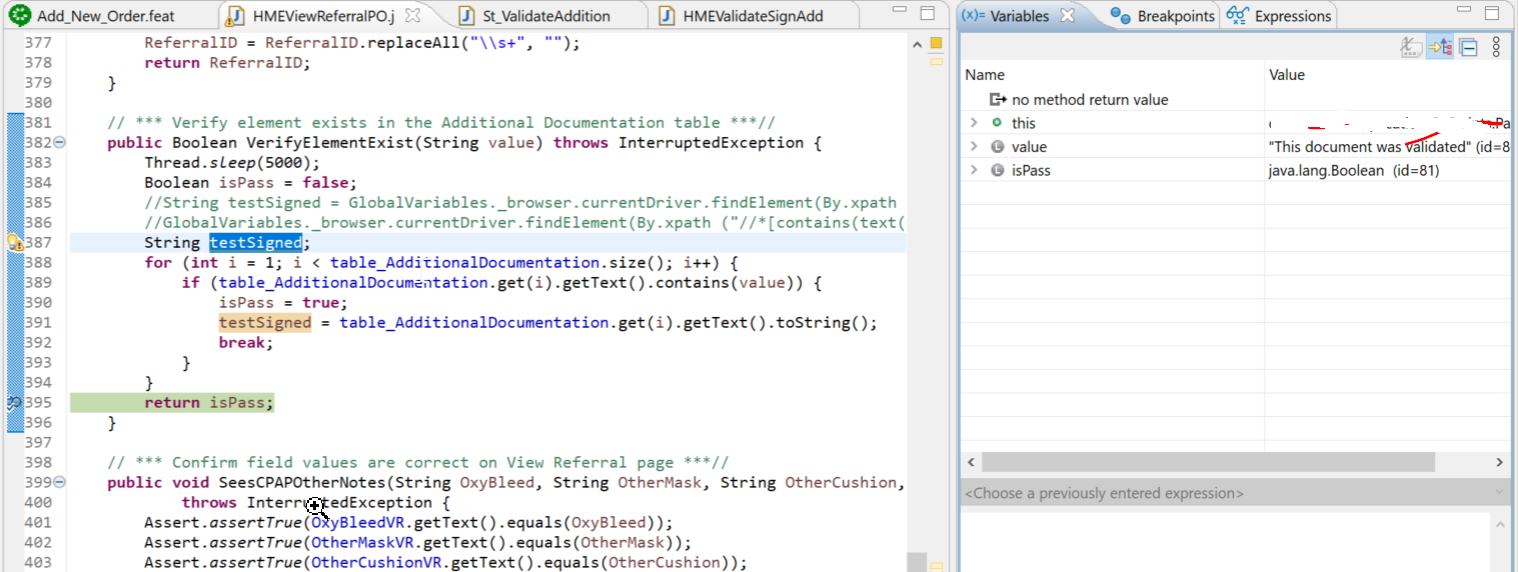Click the Variables horizontal scrollbar thumb
This screenshot has height=572, width=1518.
pos(1208,463)
